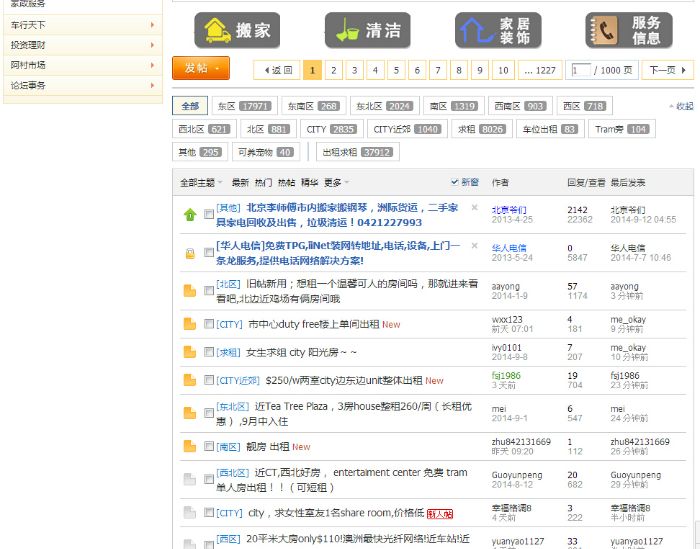Filter by 热门 posts

263,183
